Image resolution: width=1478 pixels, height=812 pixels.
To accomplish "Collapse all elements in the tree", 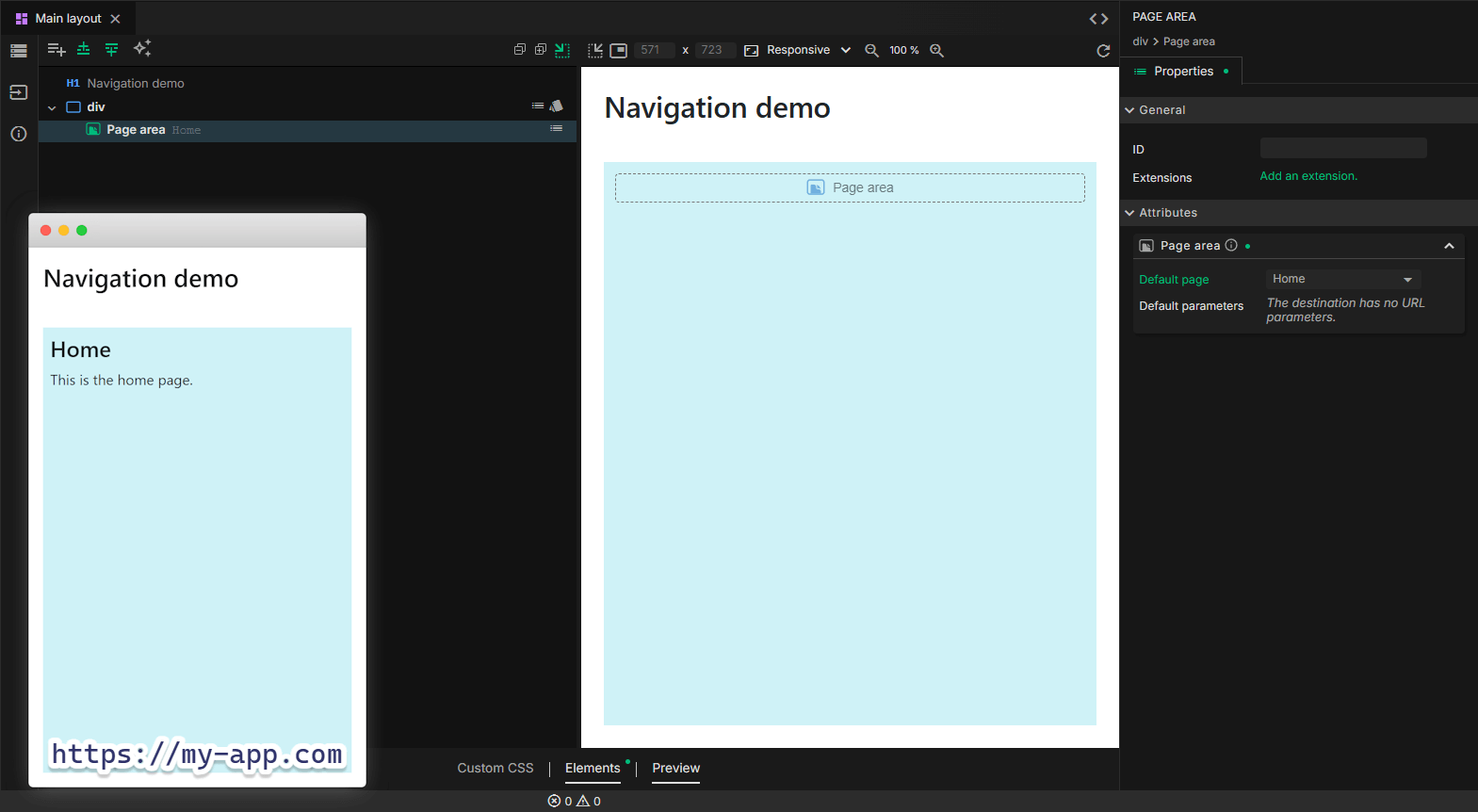I will tap(519, 50).
